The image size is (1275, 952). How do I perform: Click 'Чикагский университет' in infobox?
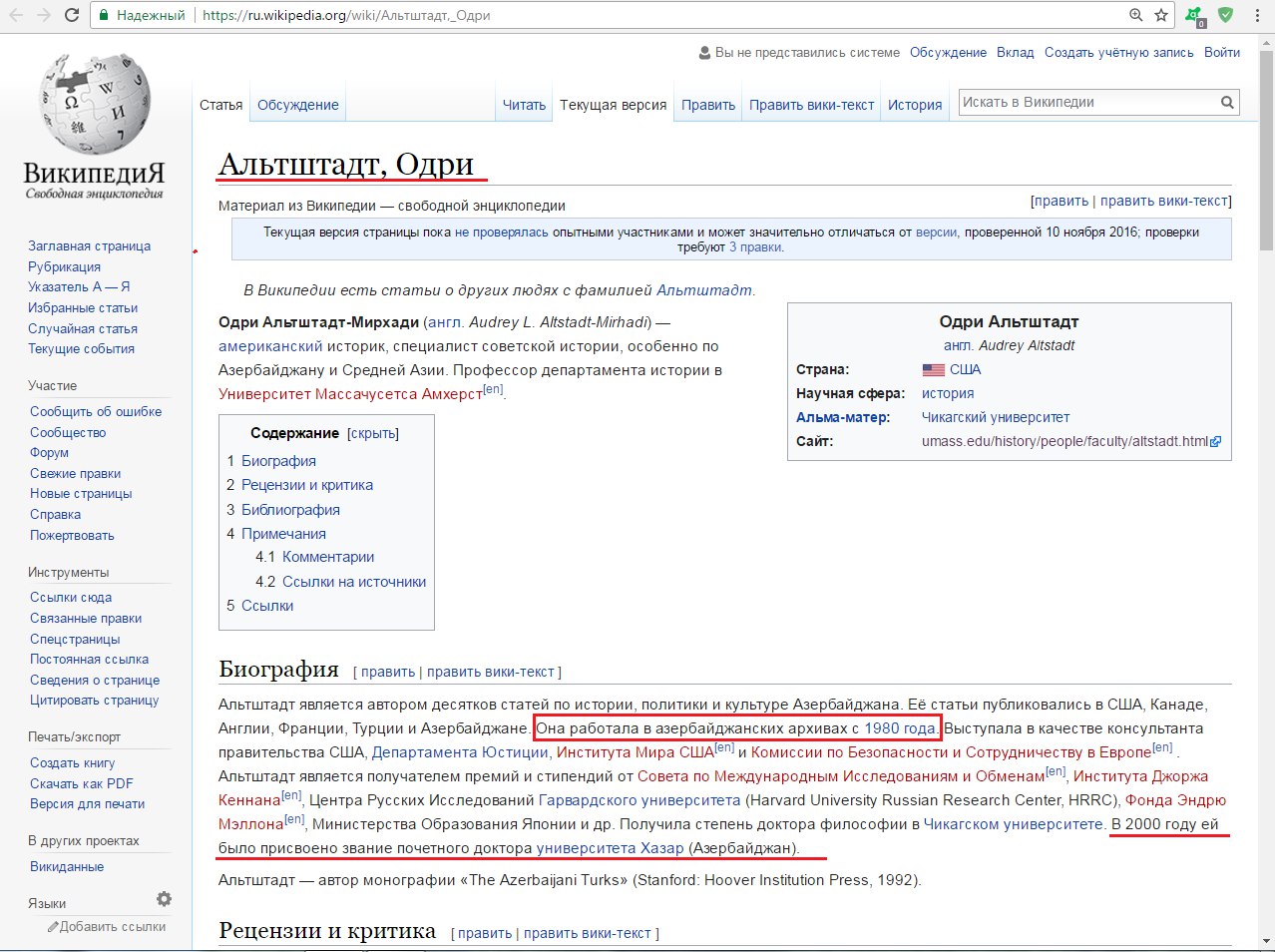coord(996,417)
